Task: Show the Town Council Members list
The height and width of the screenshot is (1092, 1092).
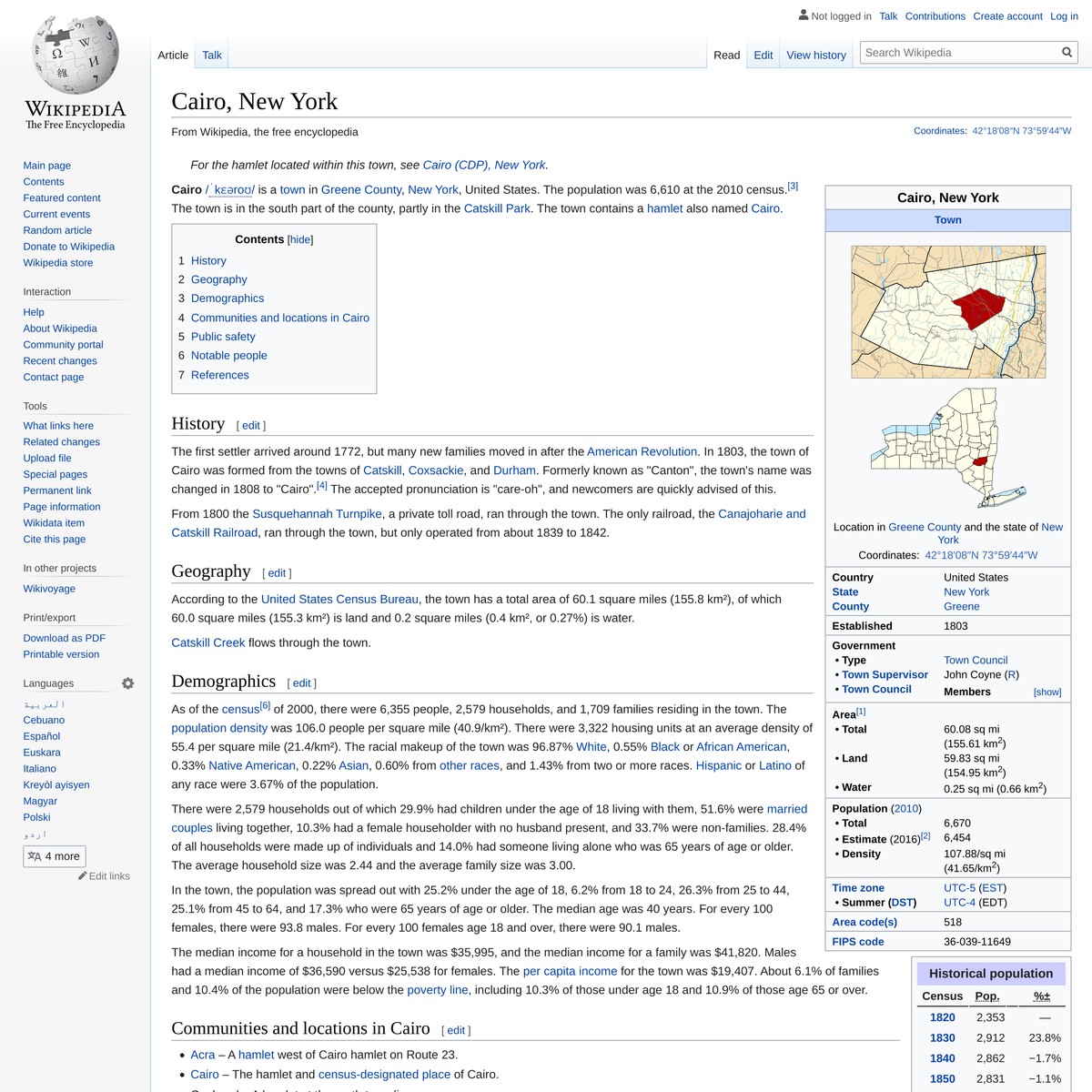Action: tap(1046, 692)
